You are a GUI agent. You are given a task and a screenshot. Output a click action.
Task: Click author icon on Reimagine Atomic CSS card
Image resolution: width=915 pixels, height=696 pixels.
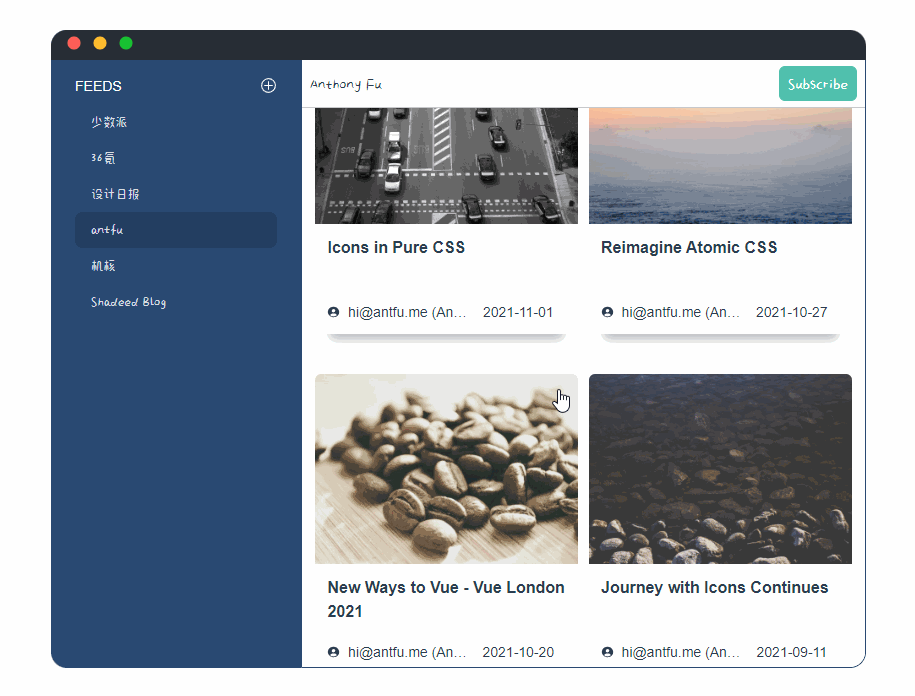click(x=607, y=312)
